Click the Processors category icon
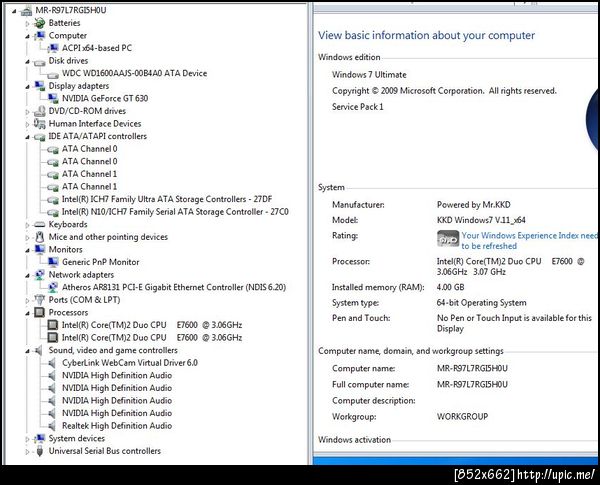600x485 pixels. [x=39, y=312]
